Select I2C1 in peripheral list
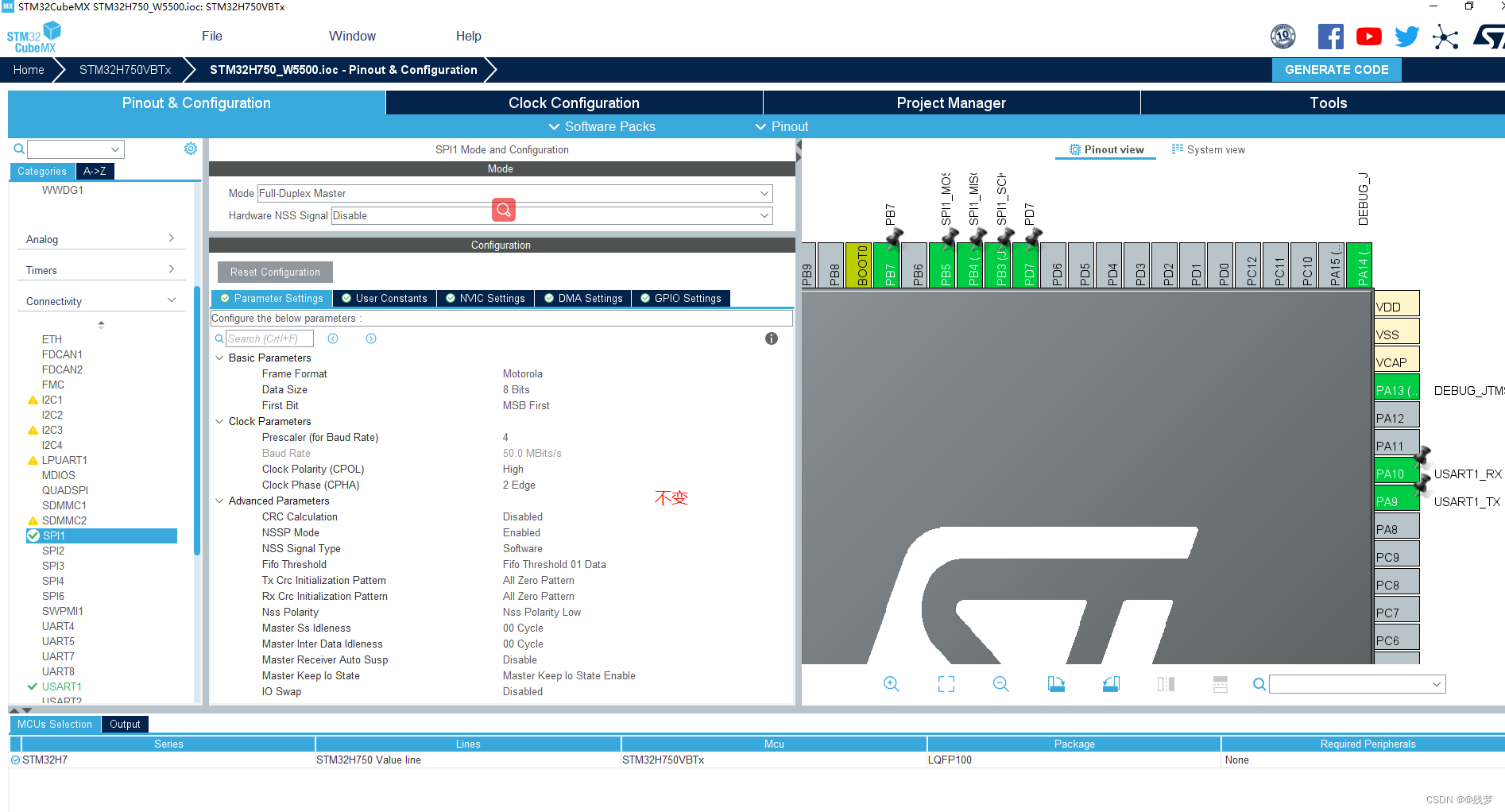The height and width of the screenshot is (812, 1505). (52, 400)
